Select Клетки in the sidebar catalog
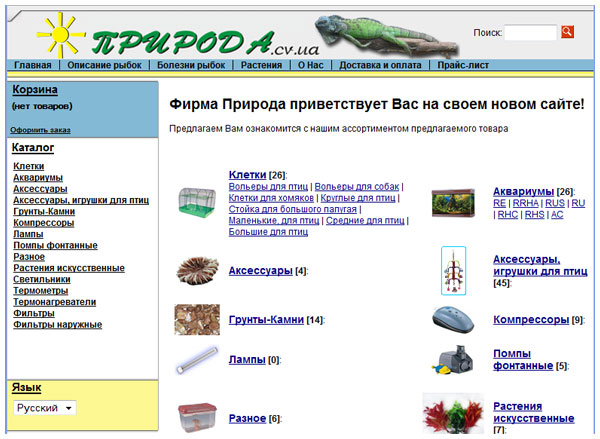Image resolution: width=600 pixels, height=439 pixels. (x=29, y=166)
